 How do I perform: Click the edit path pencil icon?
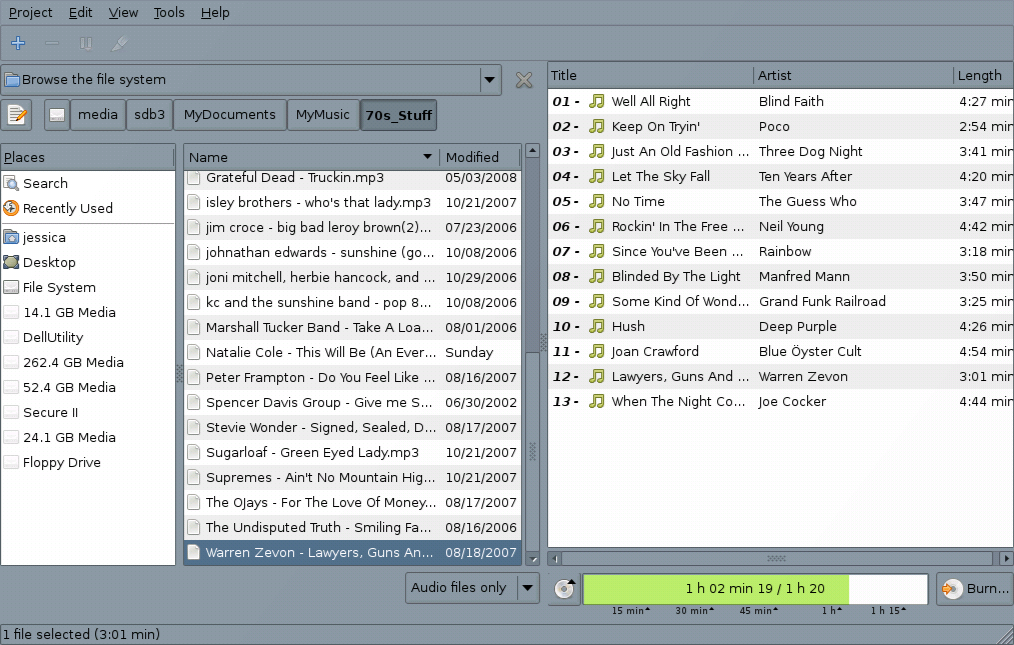click(17, 115)
